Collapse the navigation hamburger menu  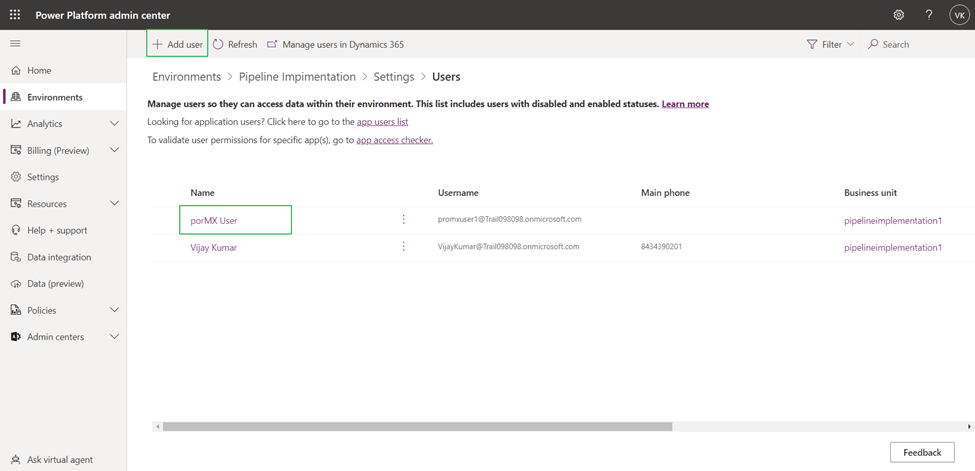coord(15,44)
